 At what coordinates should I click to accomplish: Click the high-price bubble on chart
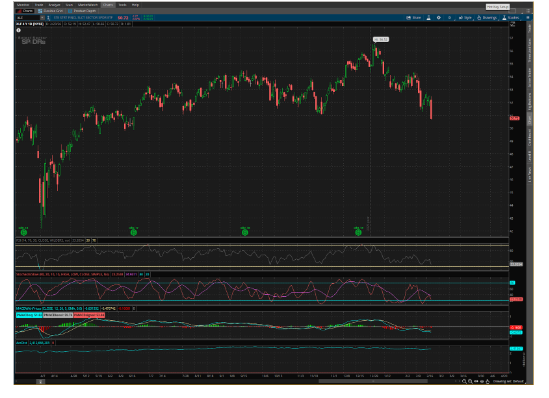tap(381, 40)
